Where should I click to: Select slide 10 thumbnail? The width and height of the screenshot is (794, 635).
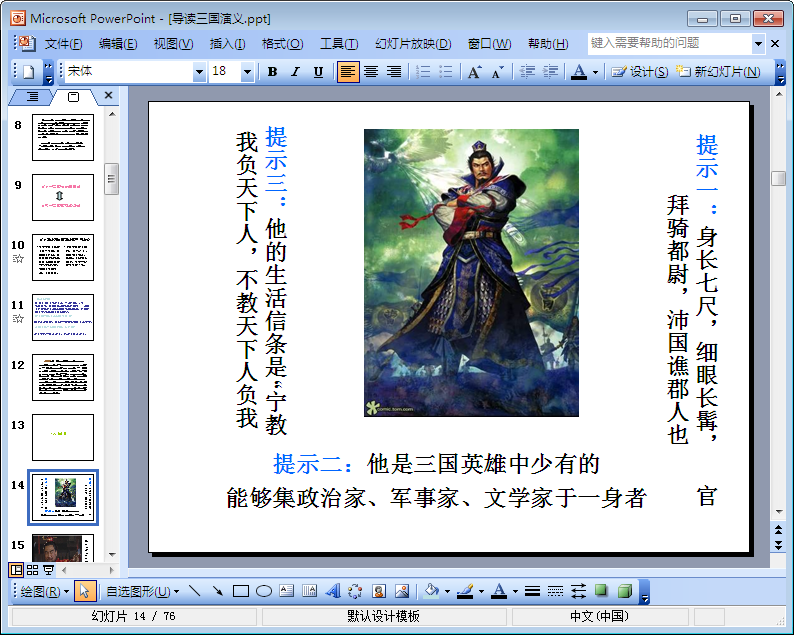63,257
